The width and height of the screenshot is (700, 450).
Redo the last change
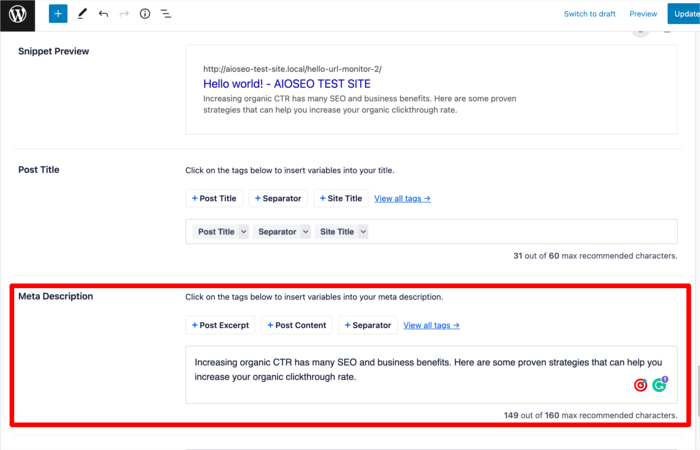pyautogui.click(x=124, y=14)
